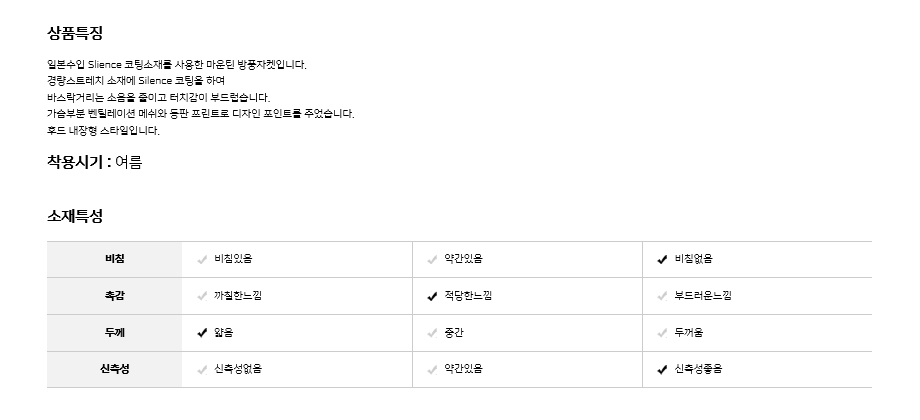Click the gray checkmark beside 까칠한느낌
Image resolution: width=920 pixels, height=420 pixels.
203,296
